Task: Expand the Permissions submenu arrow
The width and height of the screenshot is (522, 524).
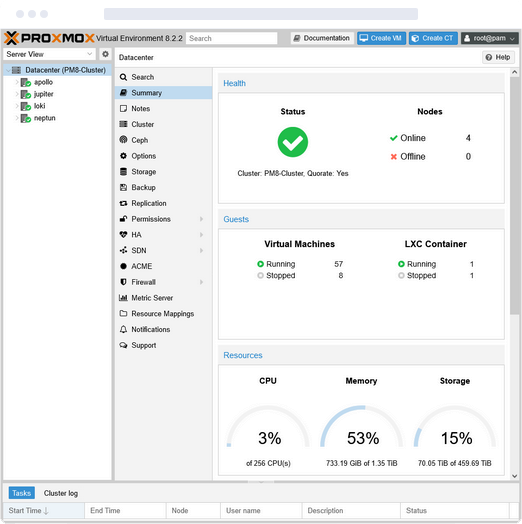Action: tap(202, 219)
